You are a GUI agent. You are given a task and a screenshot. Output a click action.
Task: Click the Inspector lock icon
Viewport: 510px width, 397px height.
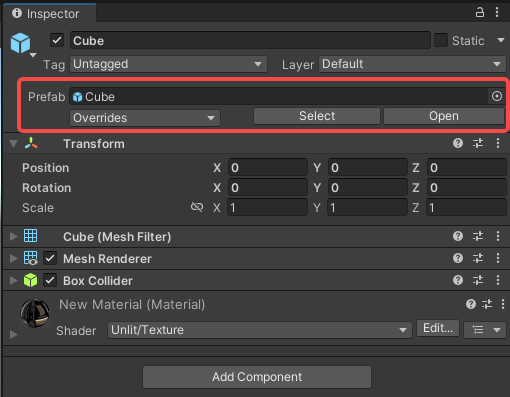pos(480,13)
